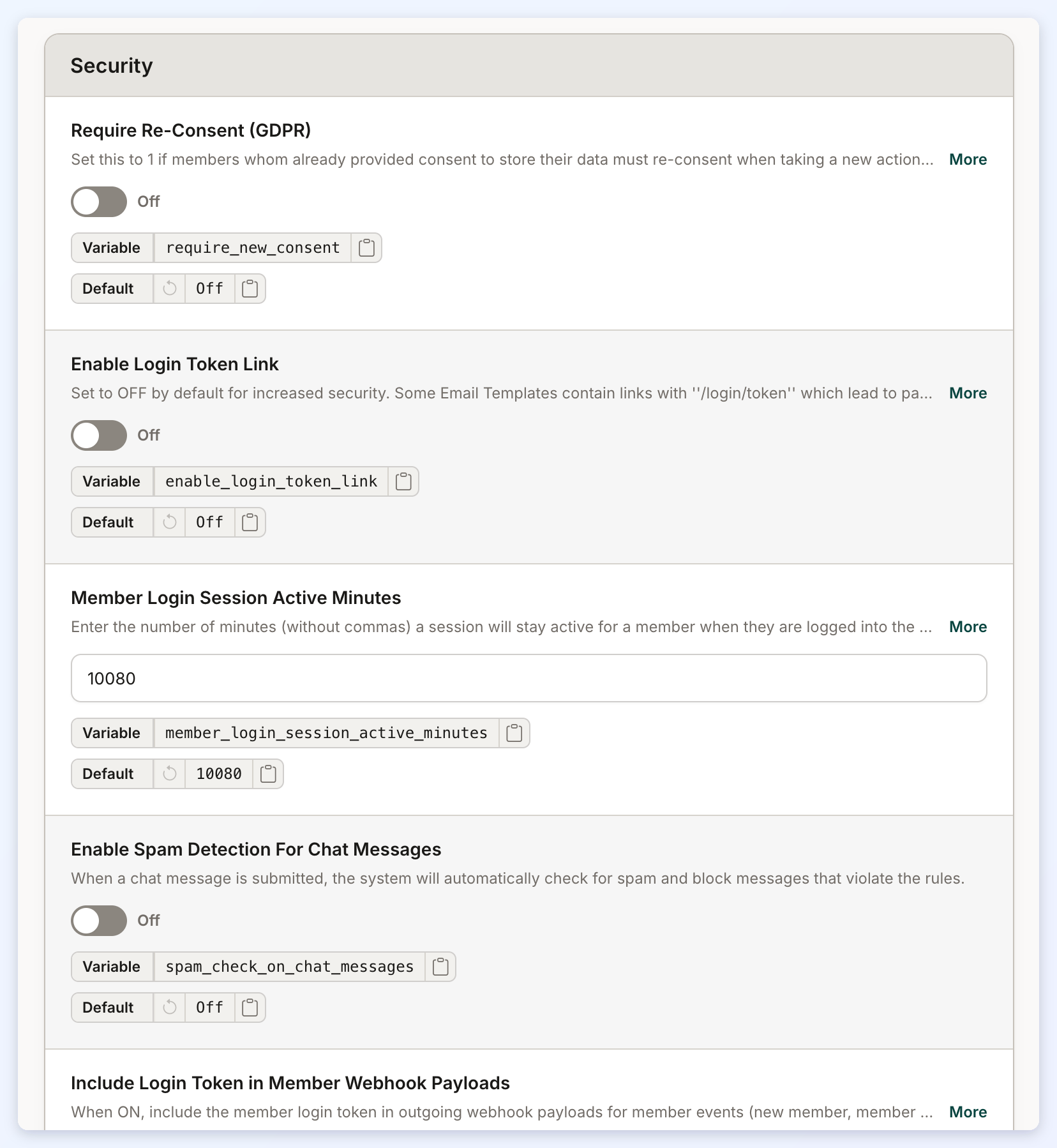Viewport: 1057px width, 1148px height.
Task: Click Enable Spam Detection For Chat Messages heading
Action: [256, 849]
